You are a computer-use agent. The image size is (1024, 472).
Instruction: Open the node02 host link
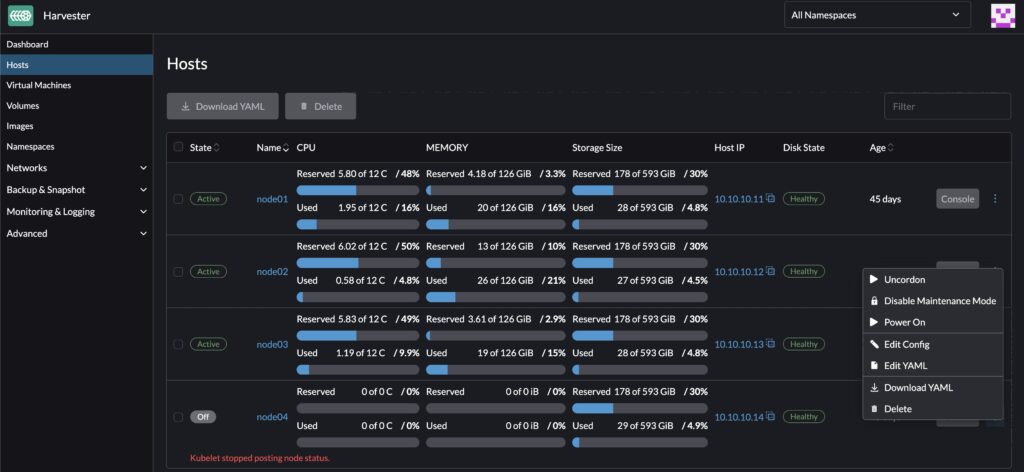tap(272, 272)
